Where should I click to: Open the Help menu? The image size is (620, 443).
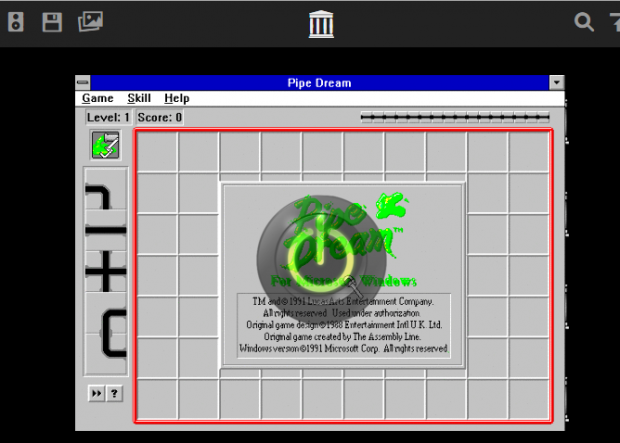(x=177, y=99)
